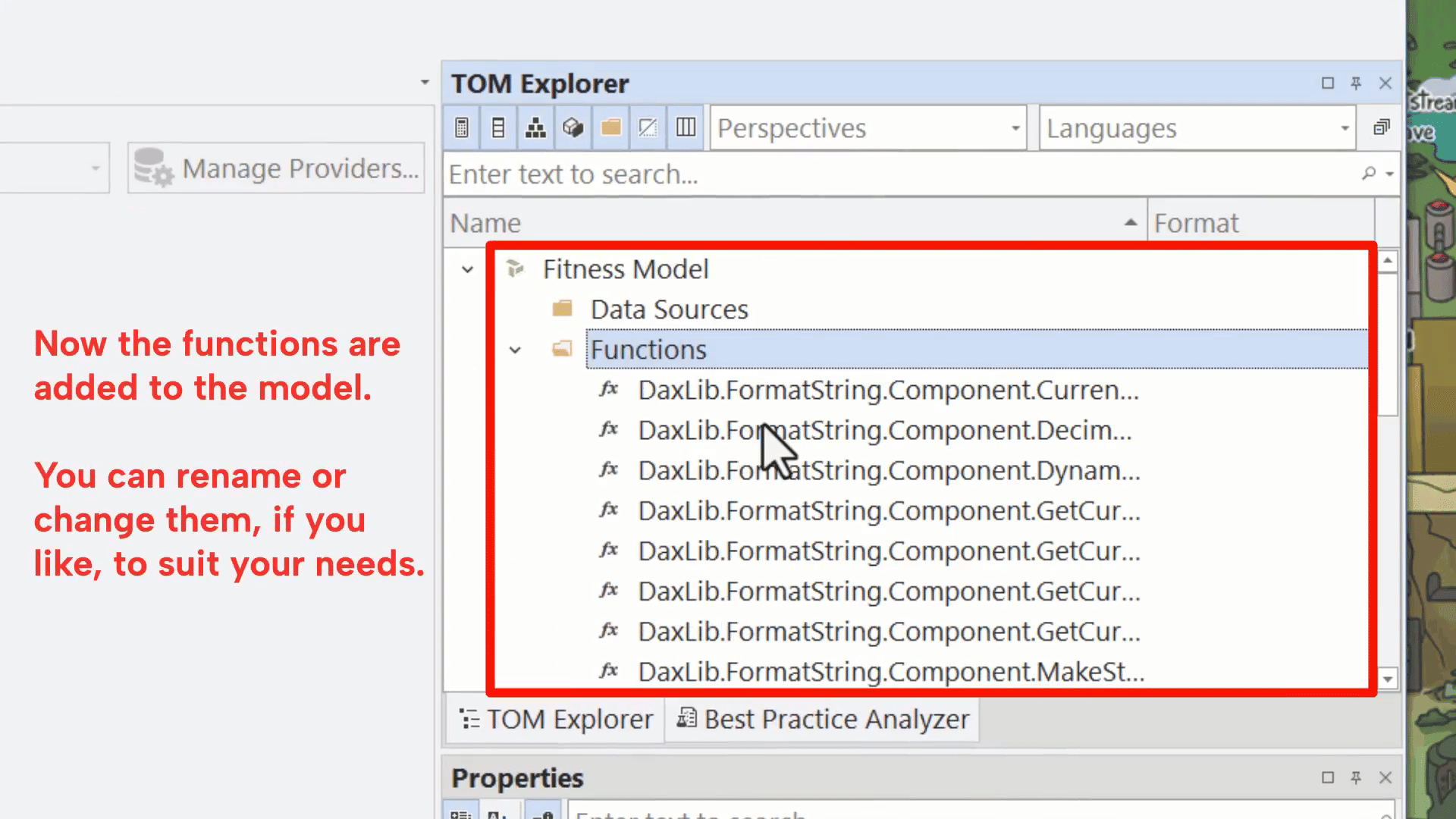Screen dimensions: 1456x819
Task: Toggle display folders icon
Action: 610,127
